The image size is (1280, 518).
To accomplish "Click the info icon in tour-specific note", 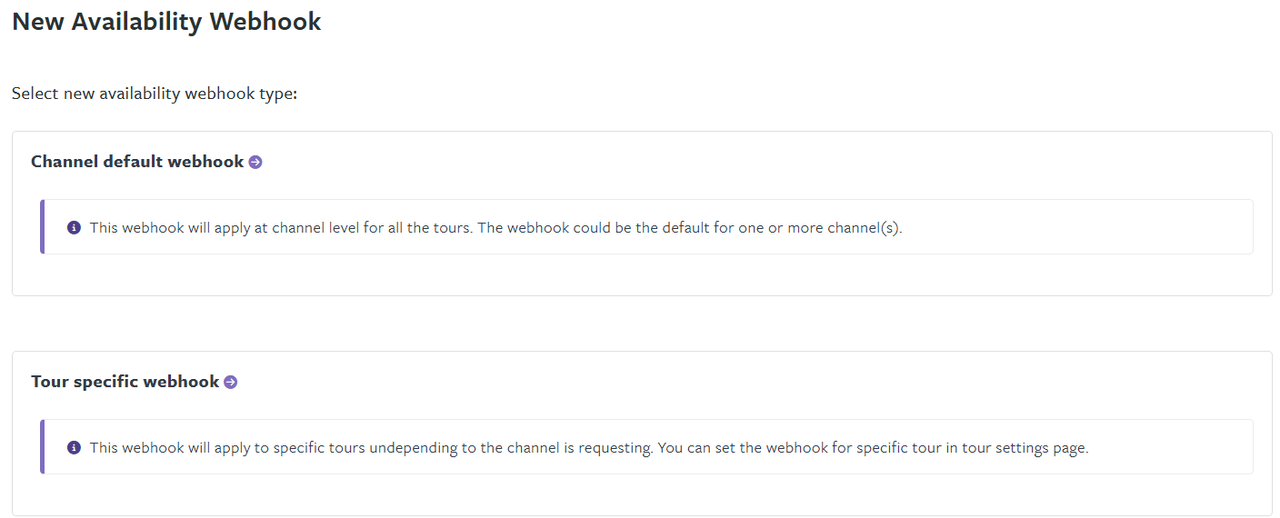I will (x=74, y=447).
